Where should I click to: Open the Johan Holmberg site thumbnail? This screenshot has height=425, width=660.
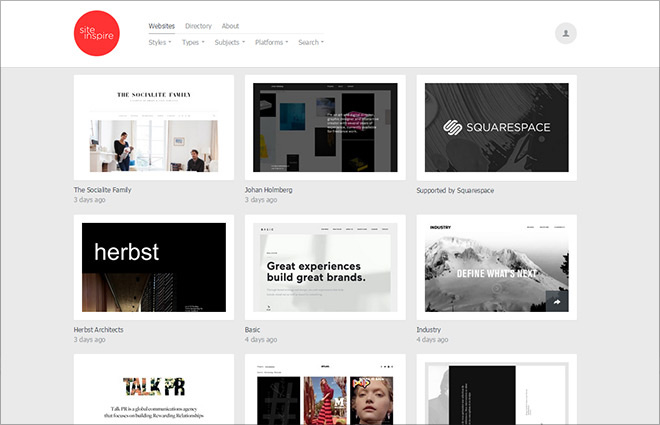[325, 128]
